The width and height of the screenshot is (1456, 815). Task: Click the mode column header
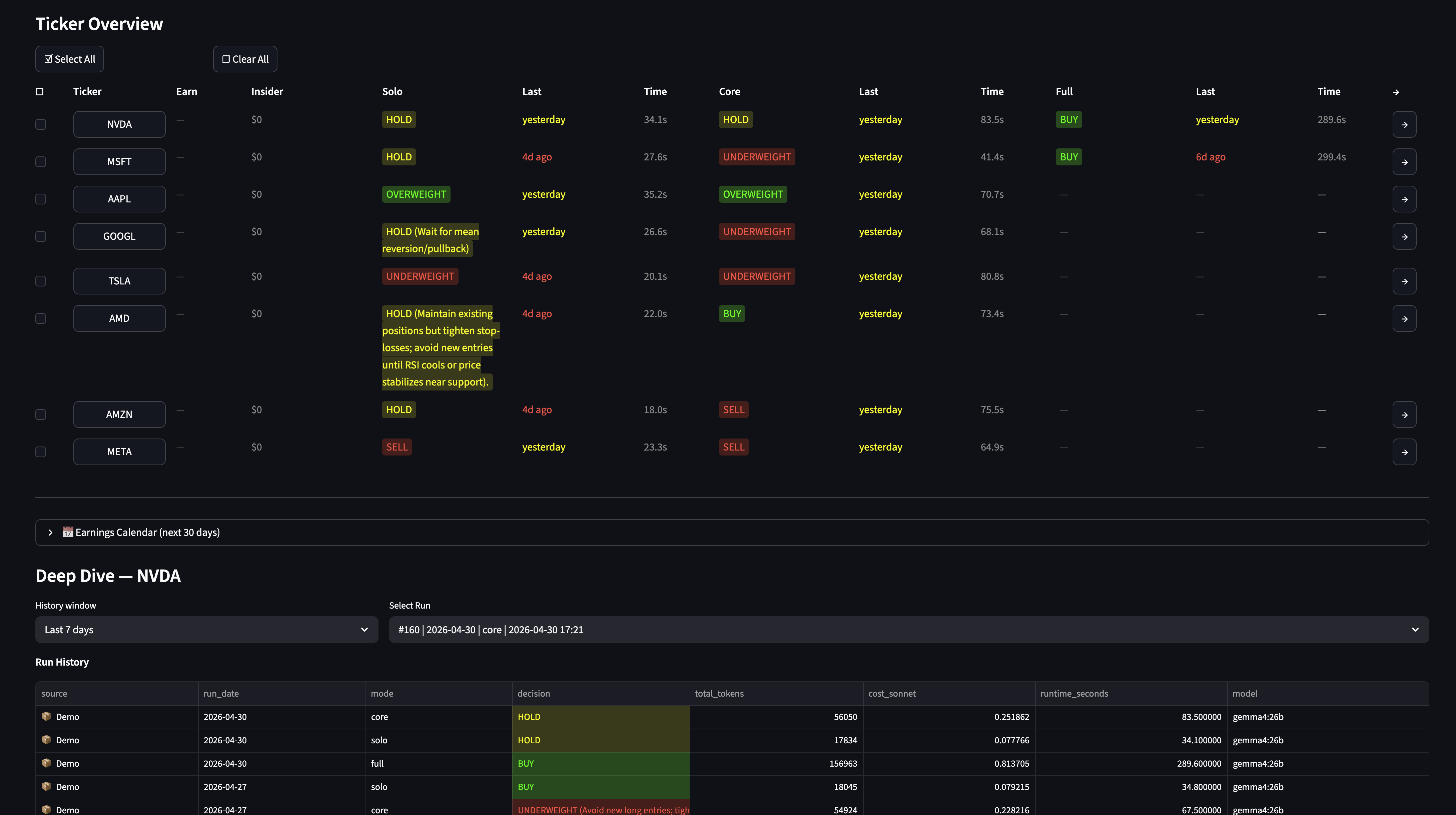click(x=439, y=694)
